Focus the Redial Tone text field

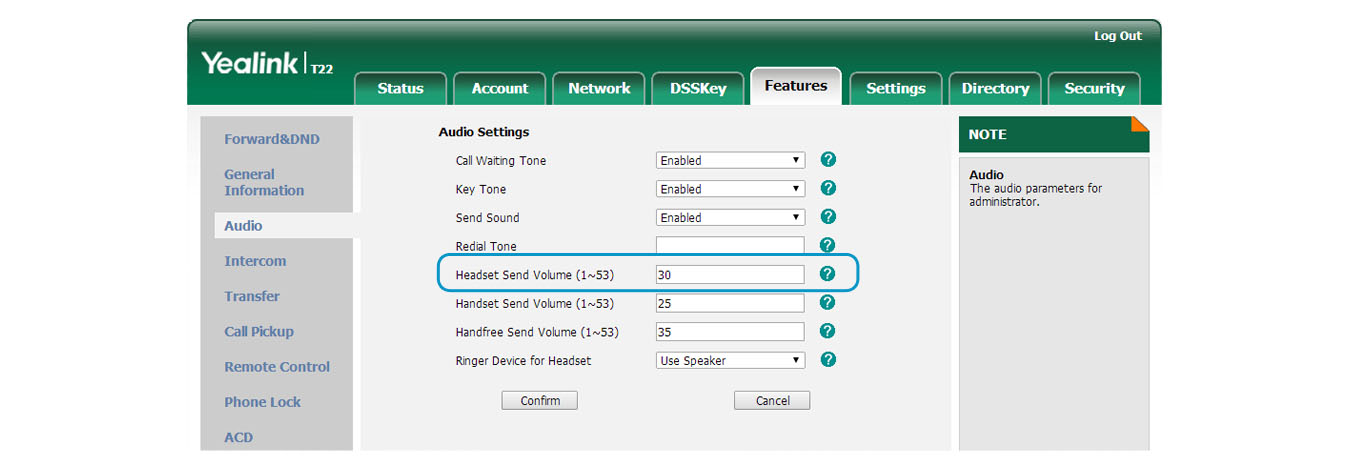[x=730, y=246]
